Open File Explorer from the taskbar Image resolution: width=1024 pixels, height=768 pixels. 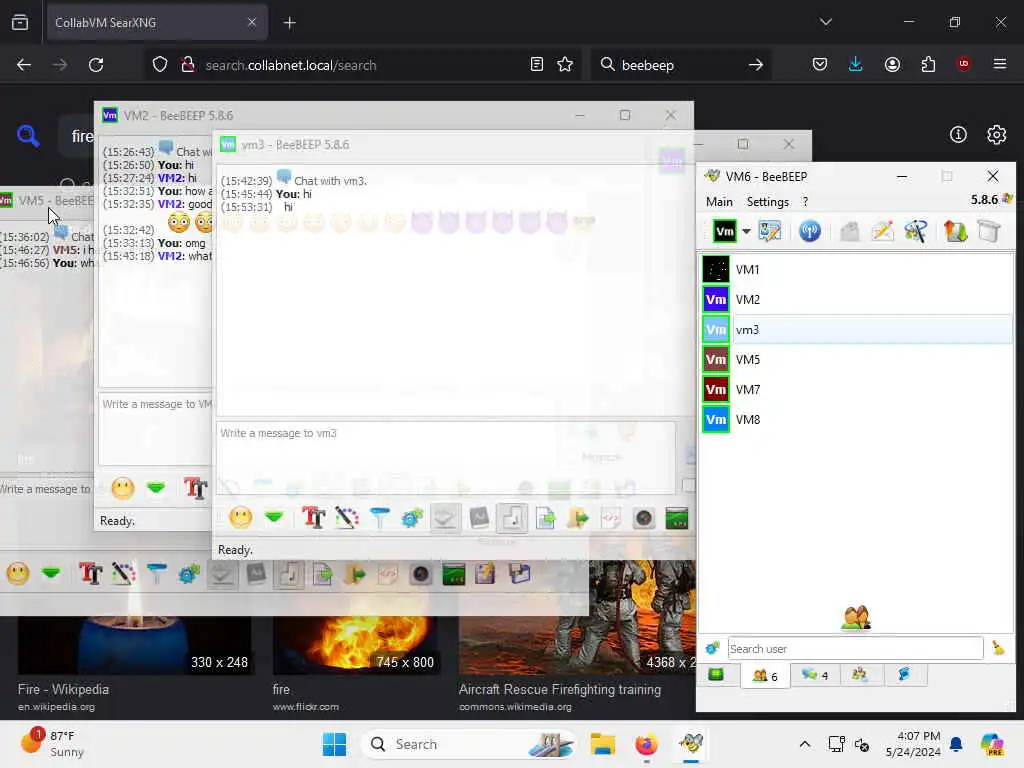[603, 744]
